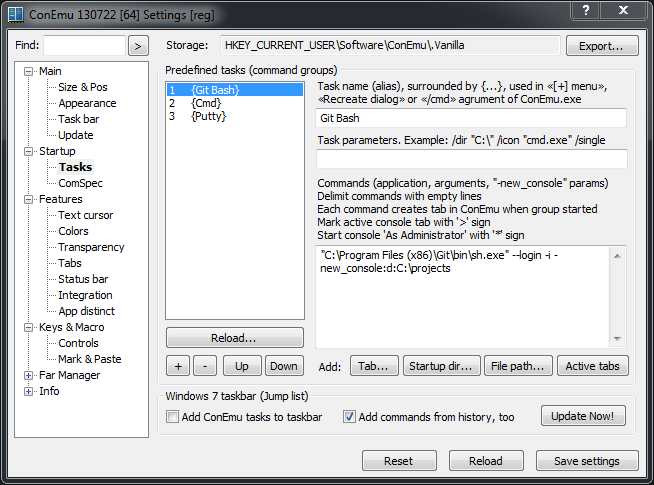
Task: Select the {Cmd} task in list
Action: coord(235,103)
